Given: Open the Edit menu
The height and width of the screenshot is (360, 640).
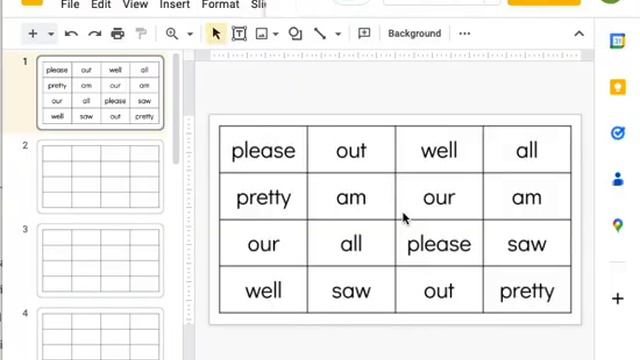Looking at the screenshot, I should 101,5.
